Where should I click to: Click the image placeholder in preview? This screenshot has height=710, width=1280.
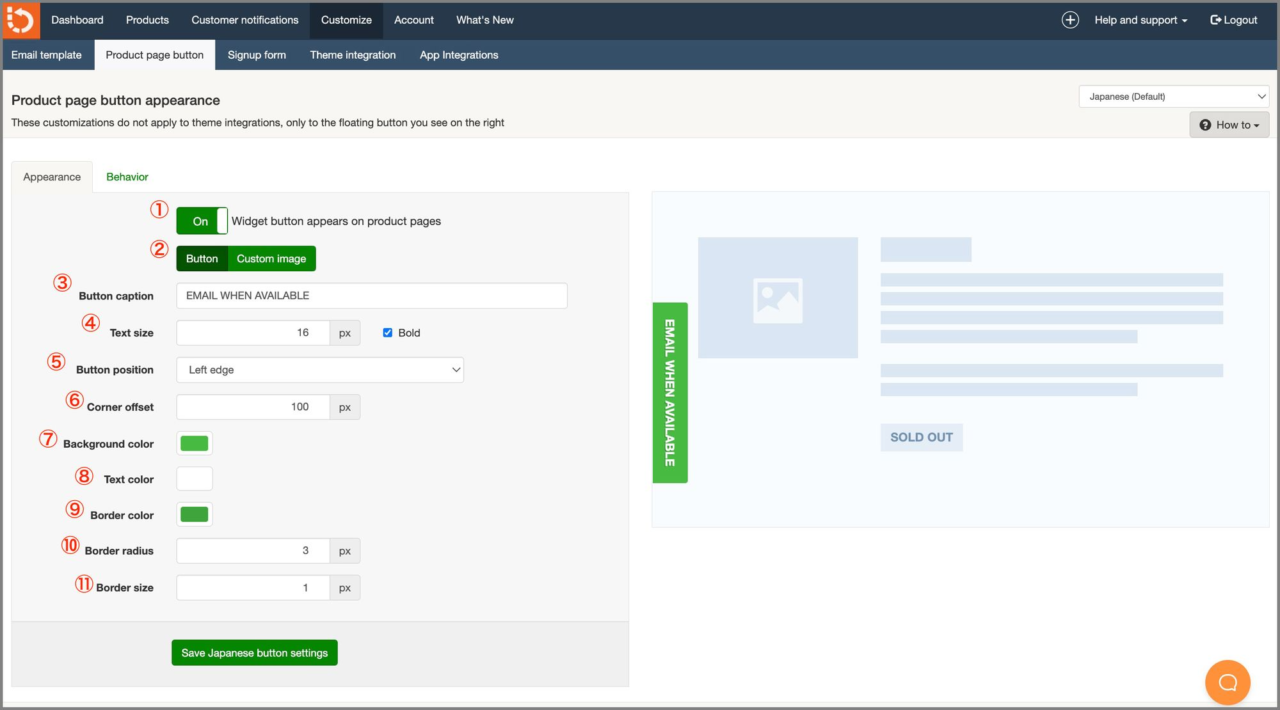tap(778, 298)
